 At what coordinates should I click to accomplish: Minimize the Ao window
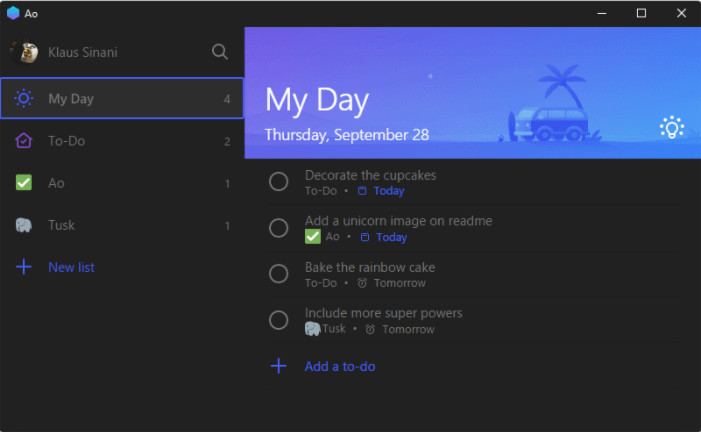602,13
